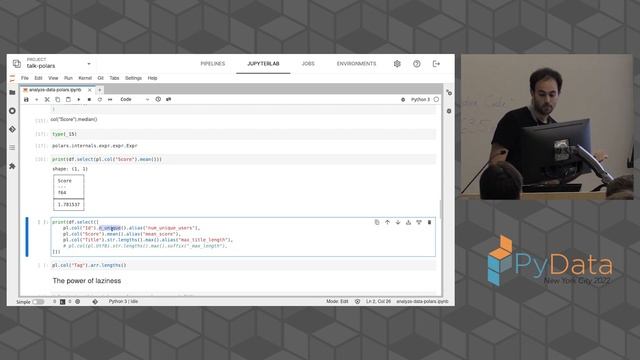Switch to the JOBS tab
Viewport: 640px width, 360px height.
308,64
